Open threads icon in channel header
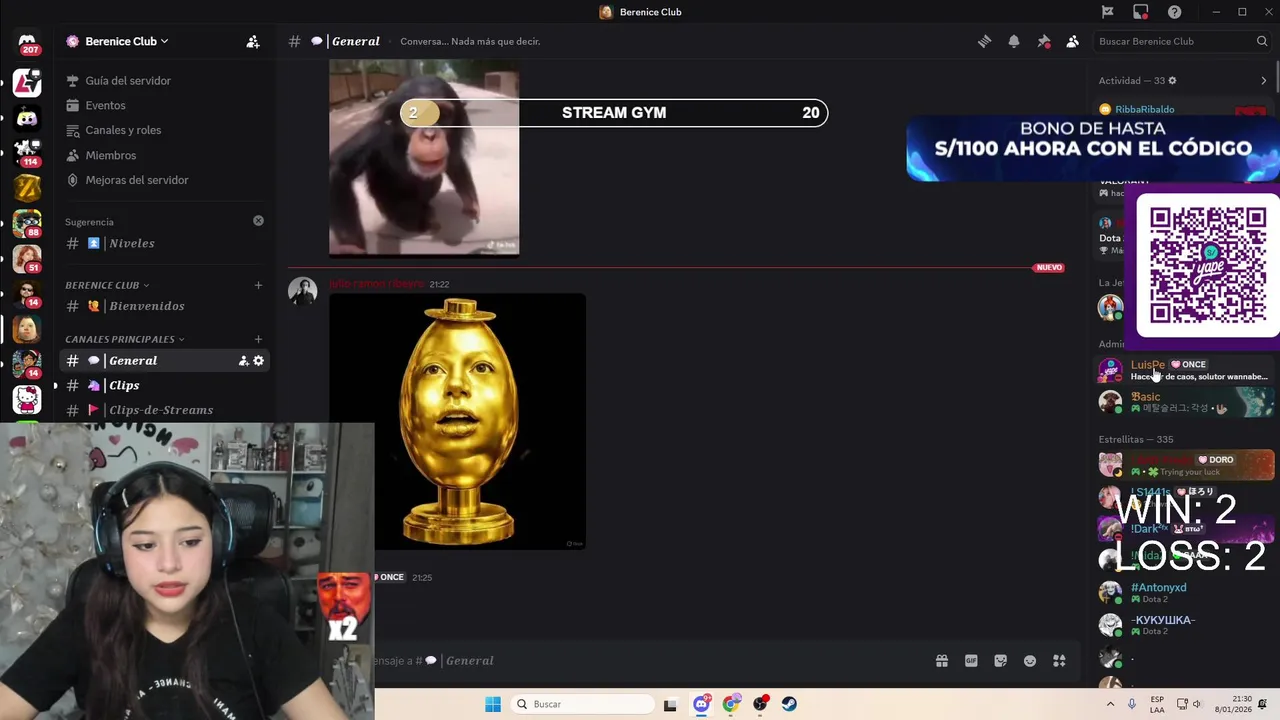Screen dimensions: 1280x720 coord(985,41)
